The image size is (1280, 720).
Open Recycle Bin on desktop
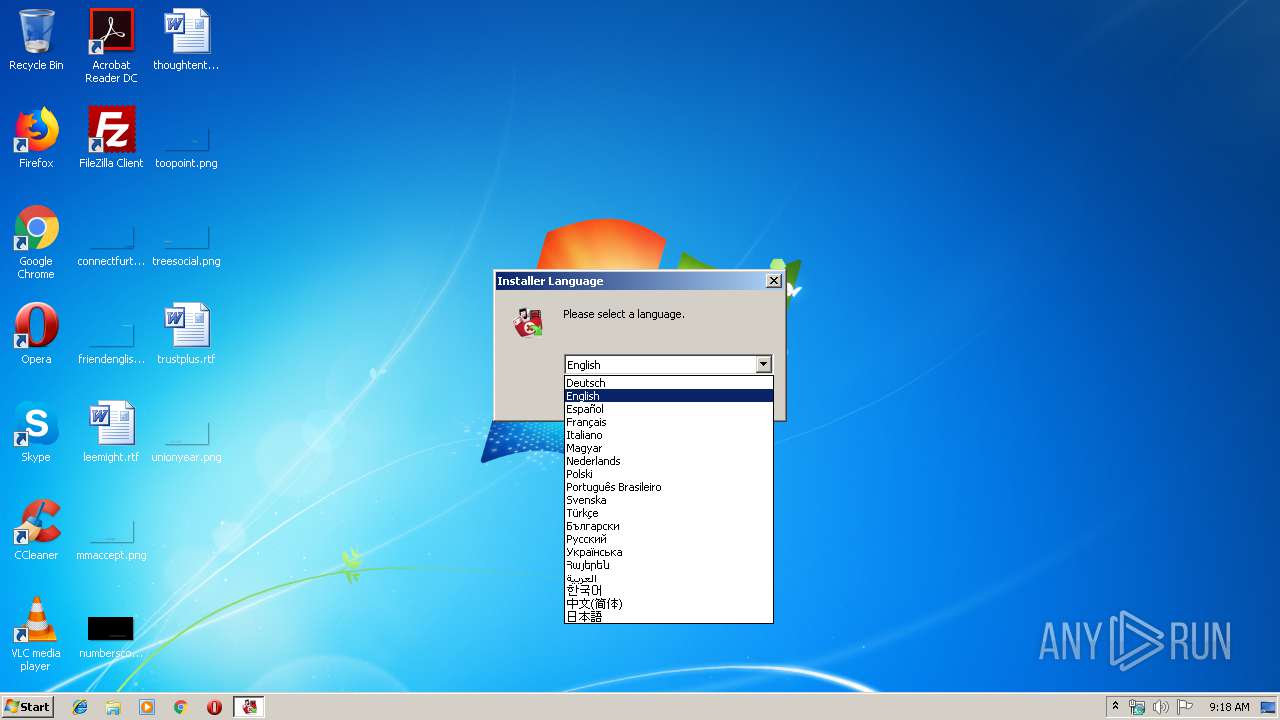coord(36,41)
